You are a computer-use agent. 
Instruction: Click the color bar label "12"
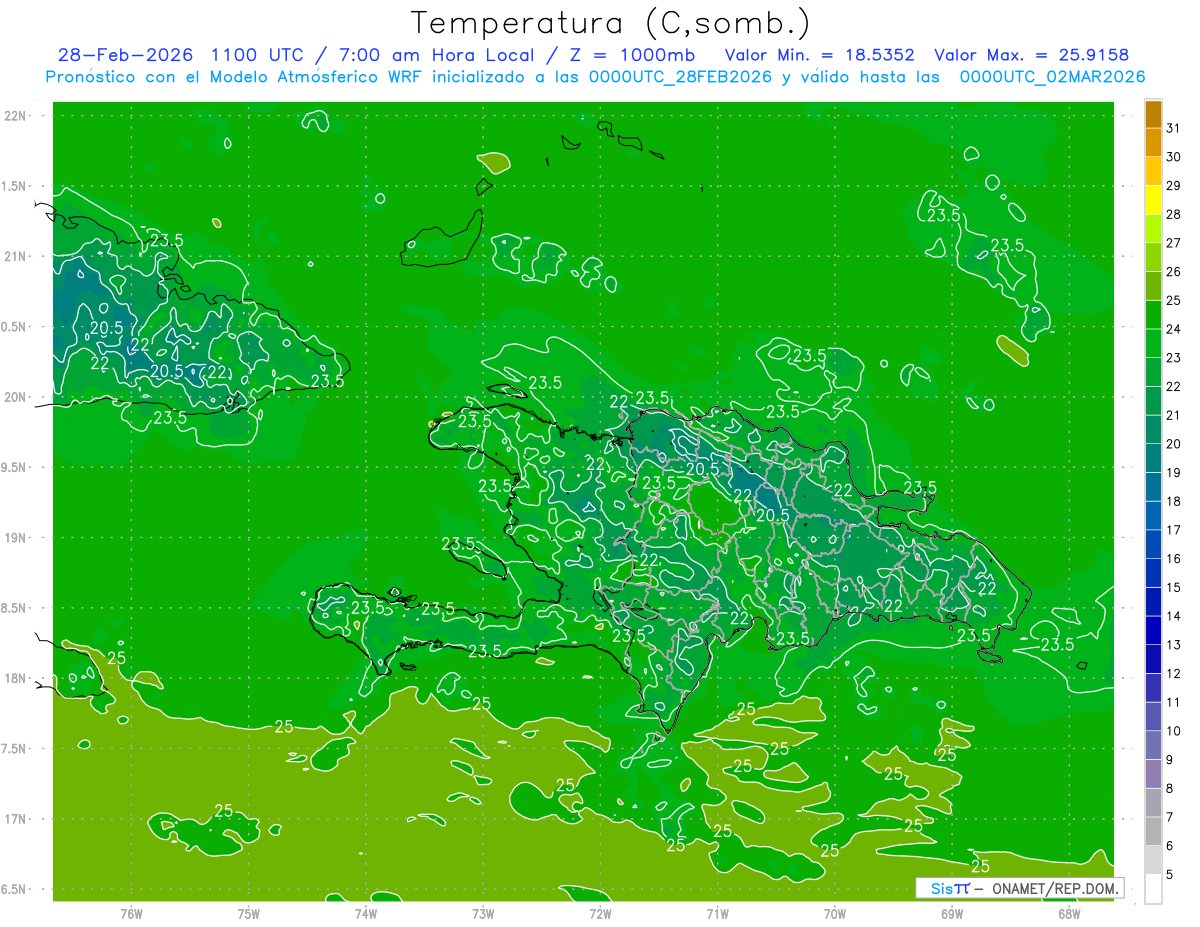coord(1174,674)
